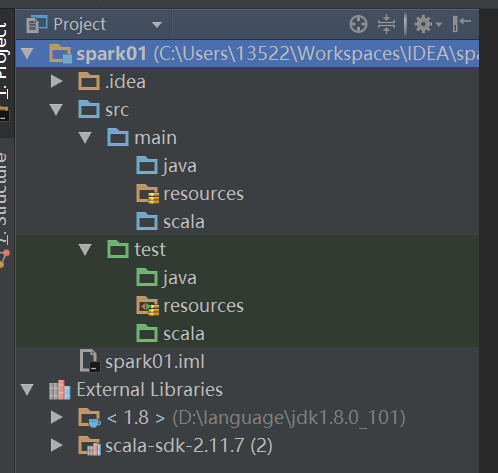Click the External Libraries books icon

(x=60, y=389)
